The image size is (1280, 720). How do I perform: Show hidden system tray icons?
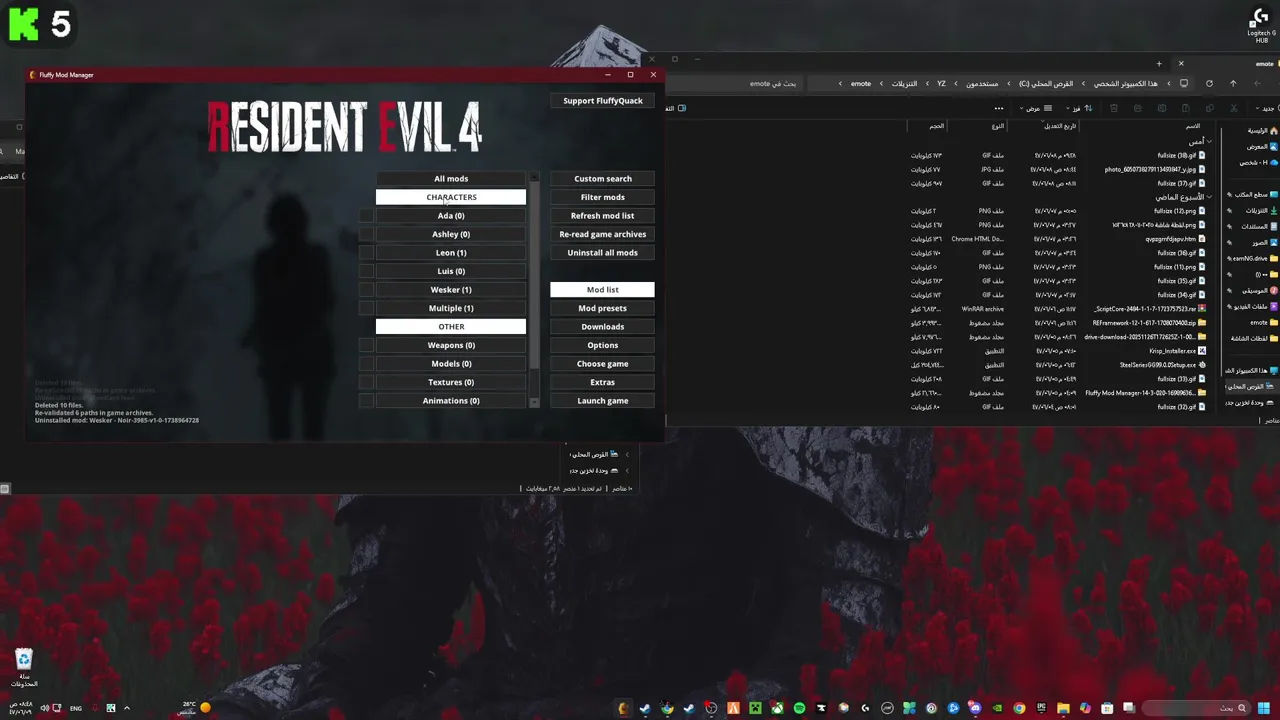click(x=126, y=708)
